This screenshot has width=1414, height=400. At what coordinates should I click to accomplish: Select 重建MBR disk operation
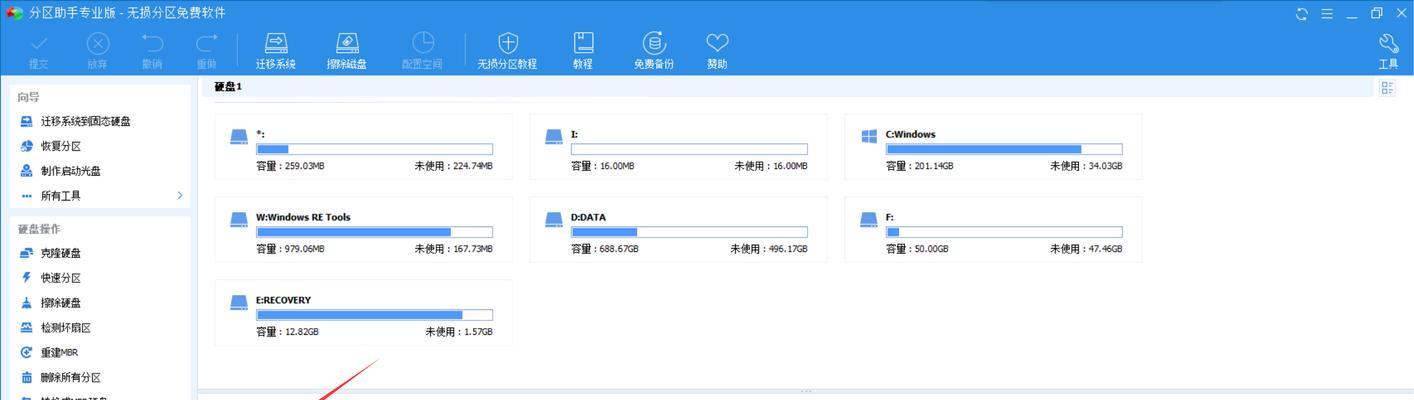pyautogui.click(x=59, y=353)
